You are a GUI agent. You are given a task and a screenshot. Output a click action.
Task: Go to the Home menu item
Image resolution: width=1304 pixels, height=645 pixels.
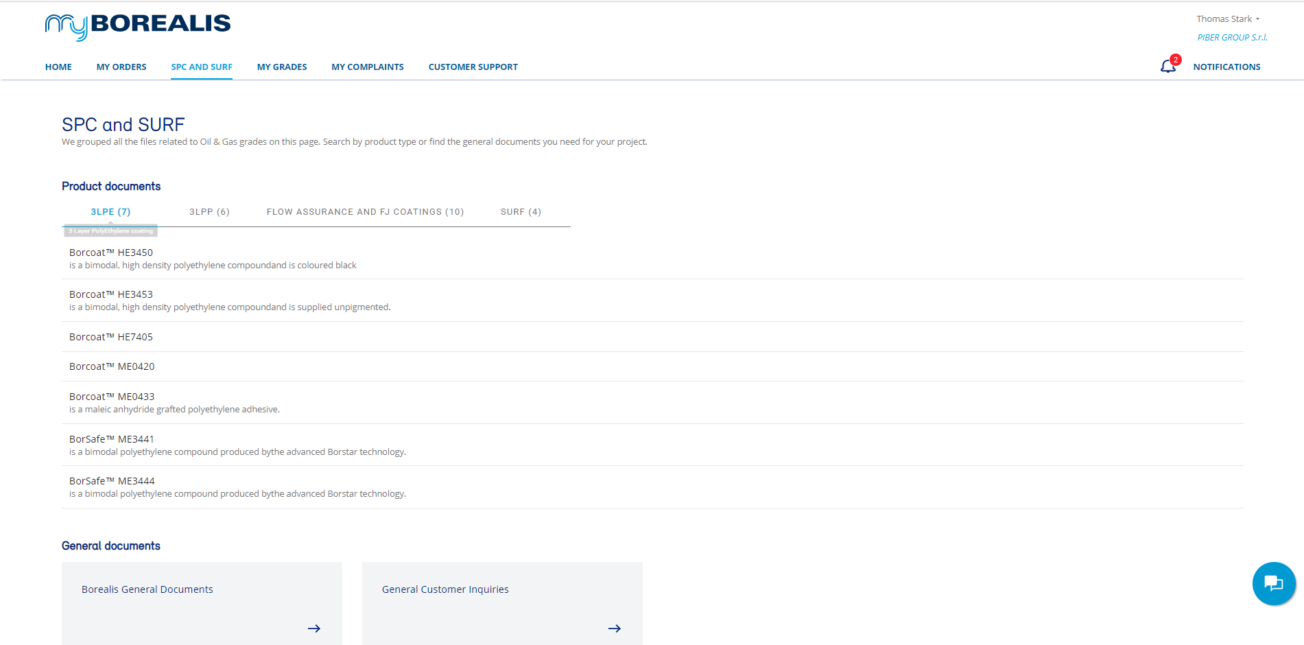pos(58,67)
